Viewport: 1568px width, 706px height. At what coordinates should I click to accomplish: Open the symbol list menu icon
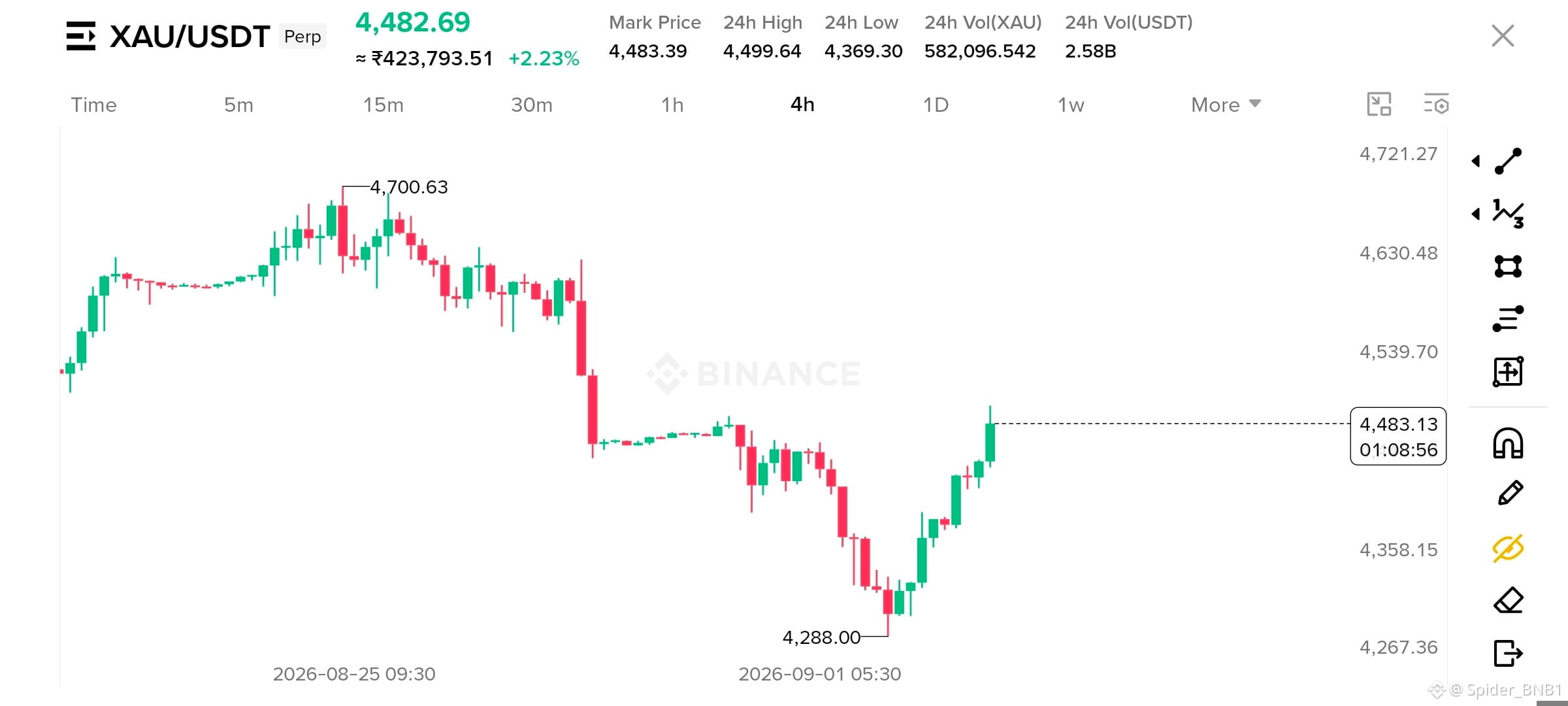[81, 36]
